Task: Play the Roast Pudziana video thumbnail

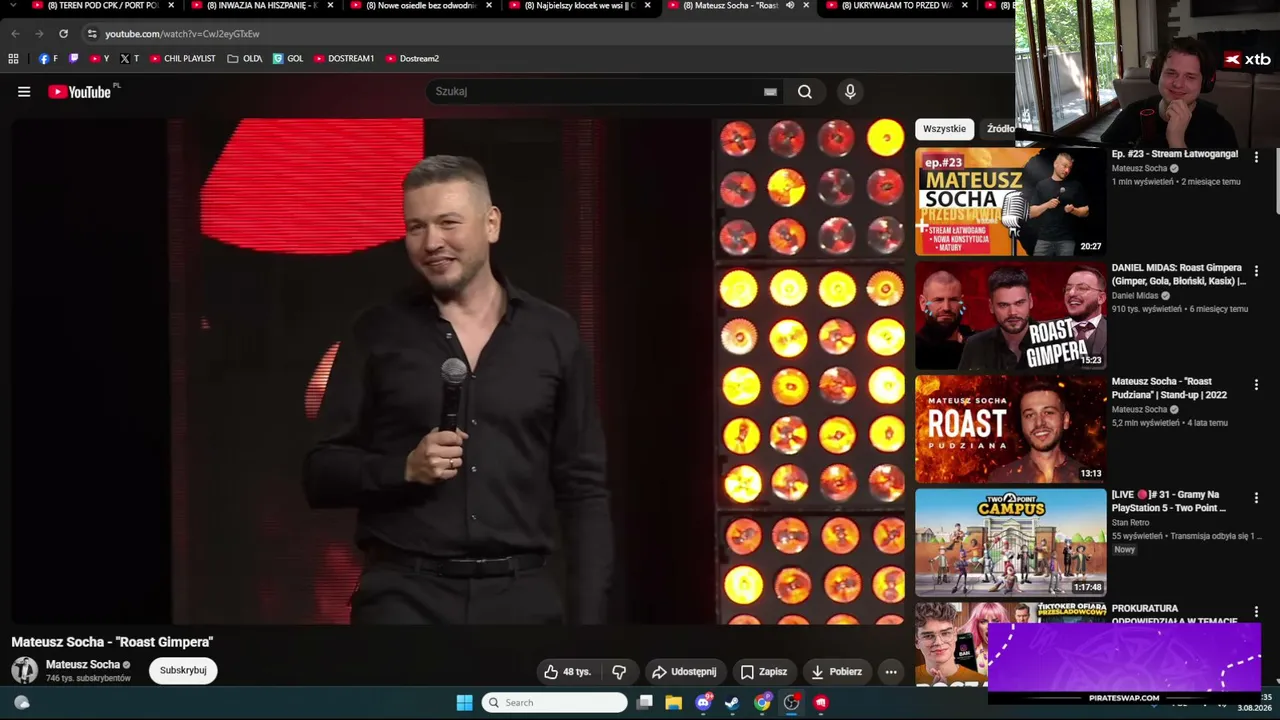Action: (1010, 429)
